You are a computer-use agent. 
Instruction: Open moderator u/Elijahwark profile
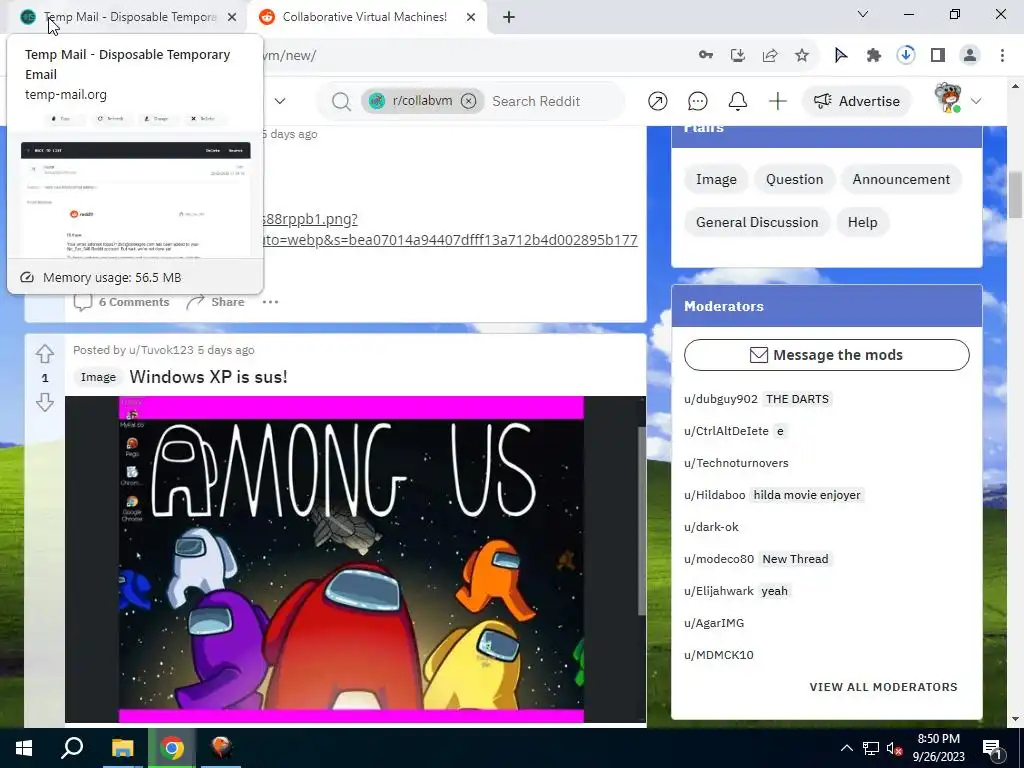pos(719,591)
